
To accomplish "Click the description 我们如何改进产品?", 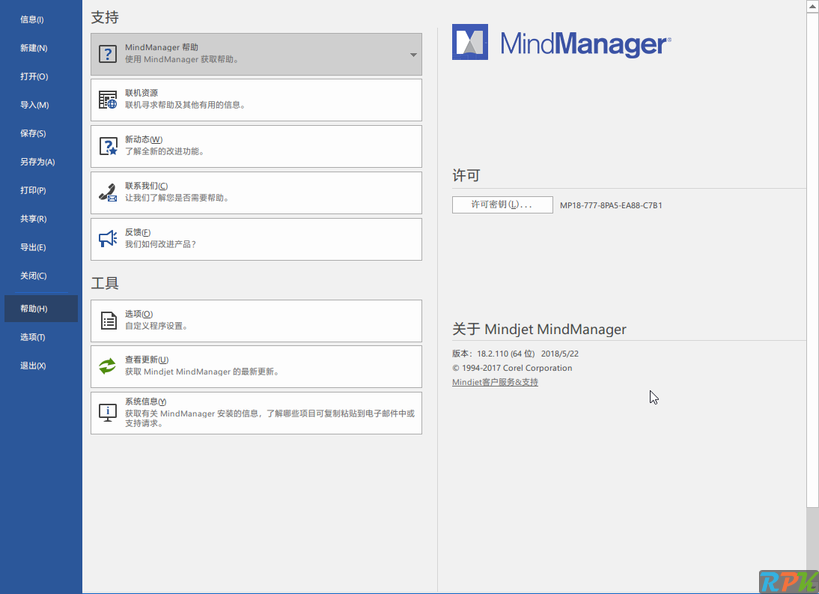I will 160,244.
